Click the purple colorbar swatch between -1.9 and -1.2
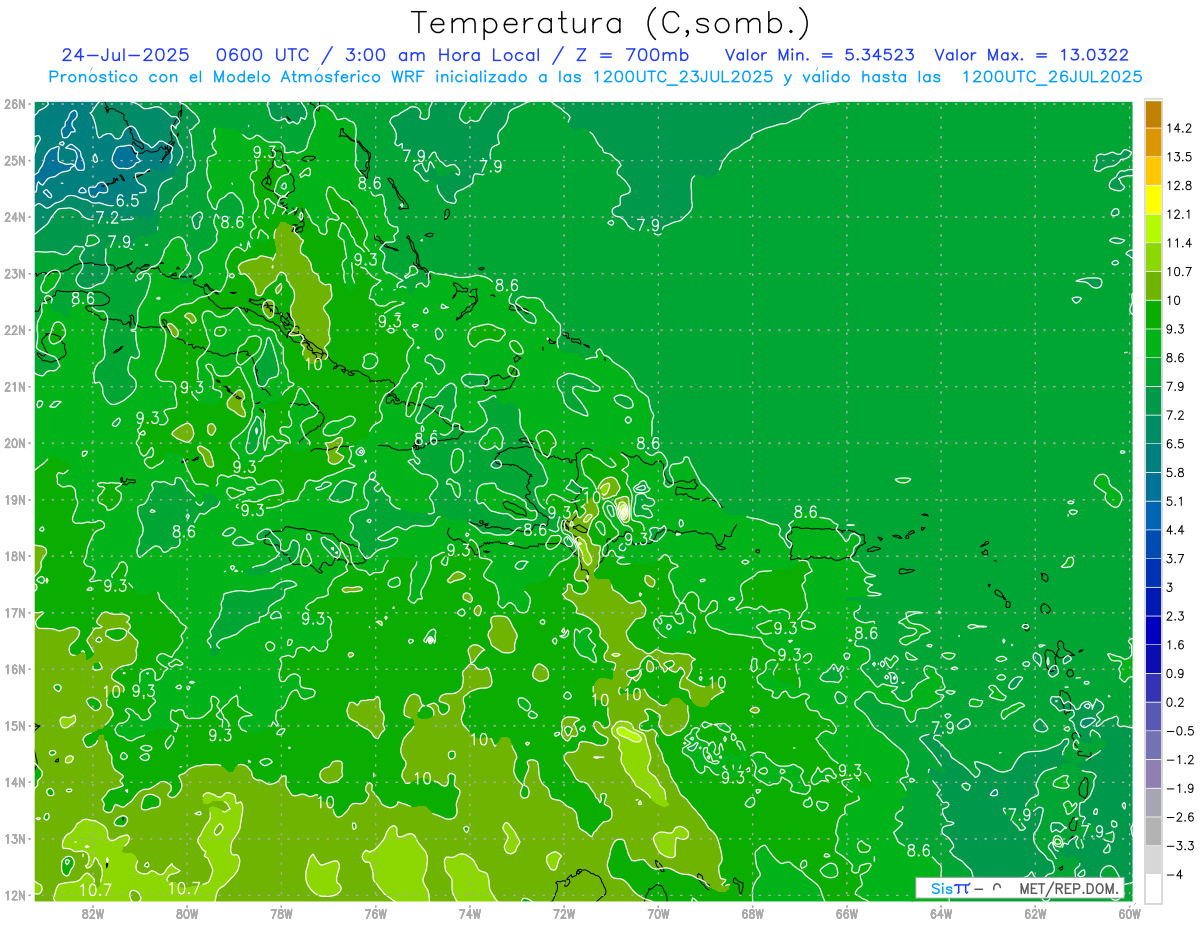This screenshot has height=927, width=1200. [1153, 773]
